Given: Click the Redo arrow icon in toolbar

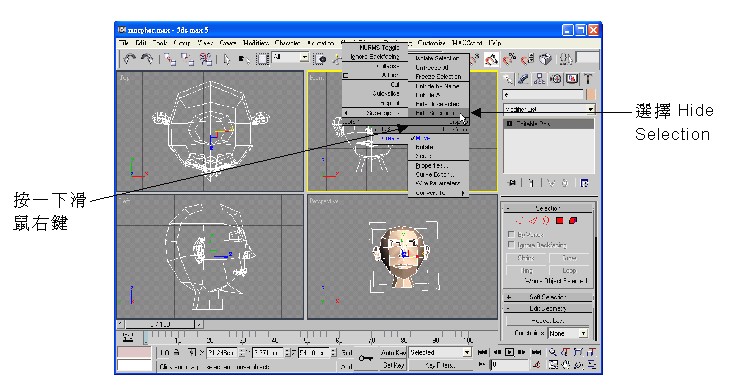Looking at the screenshot, I should [147, 59].
